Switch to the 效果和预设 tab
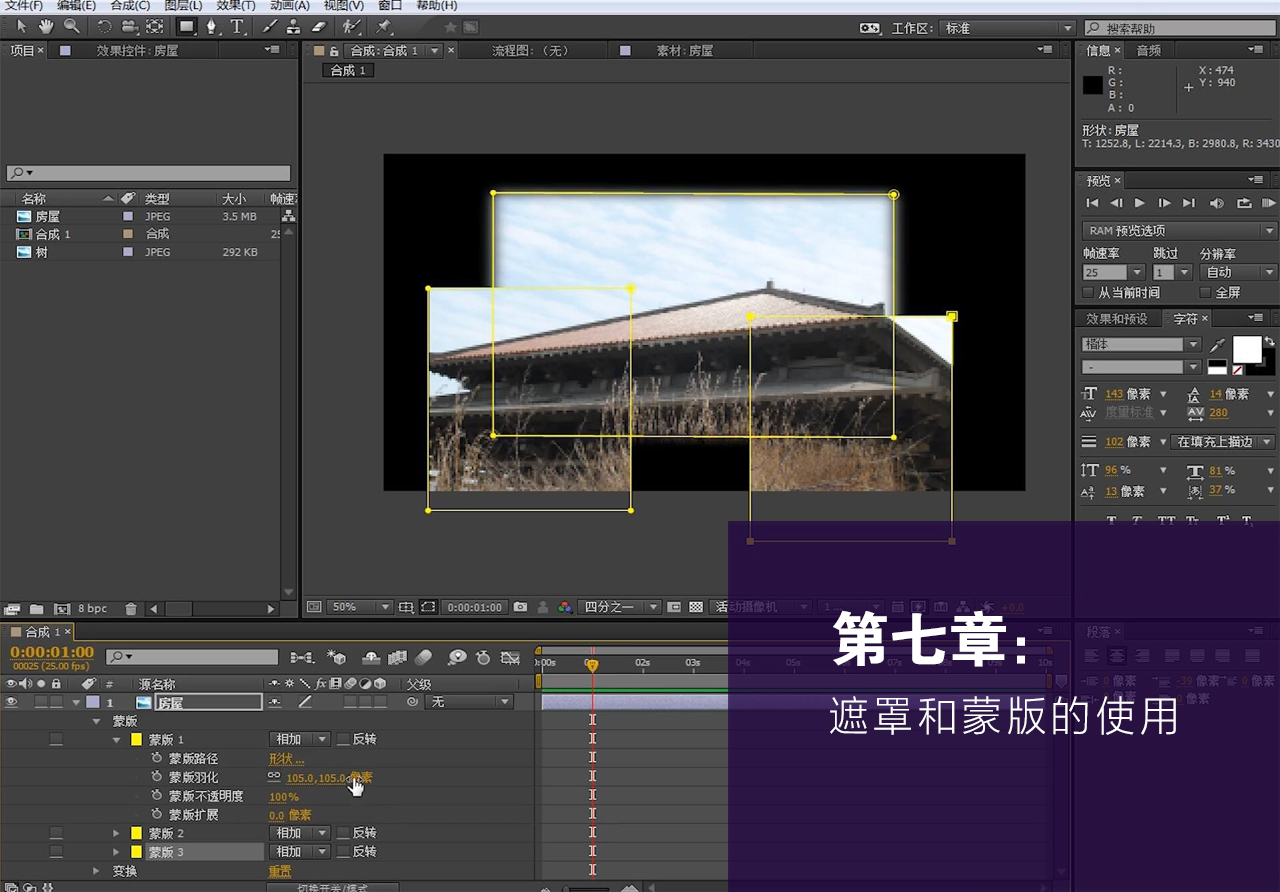This screenshot has width=1280, height=892. click(x=1118, y=319)
